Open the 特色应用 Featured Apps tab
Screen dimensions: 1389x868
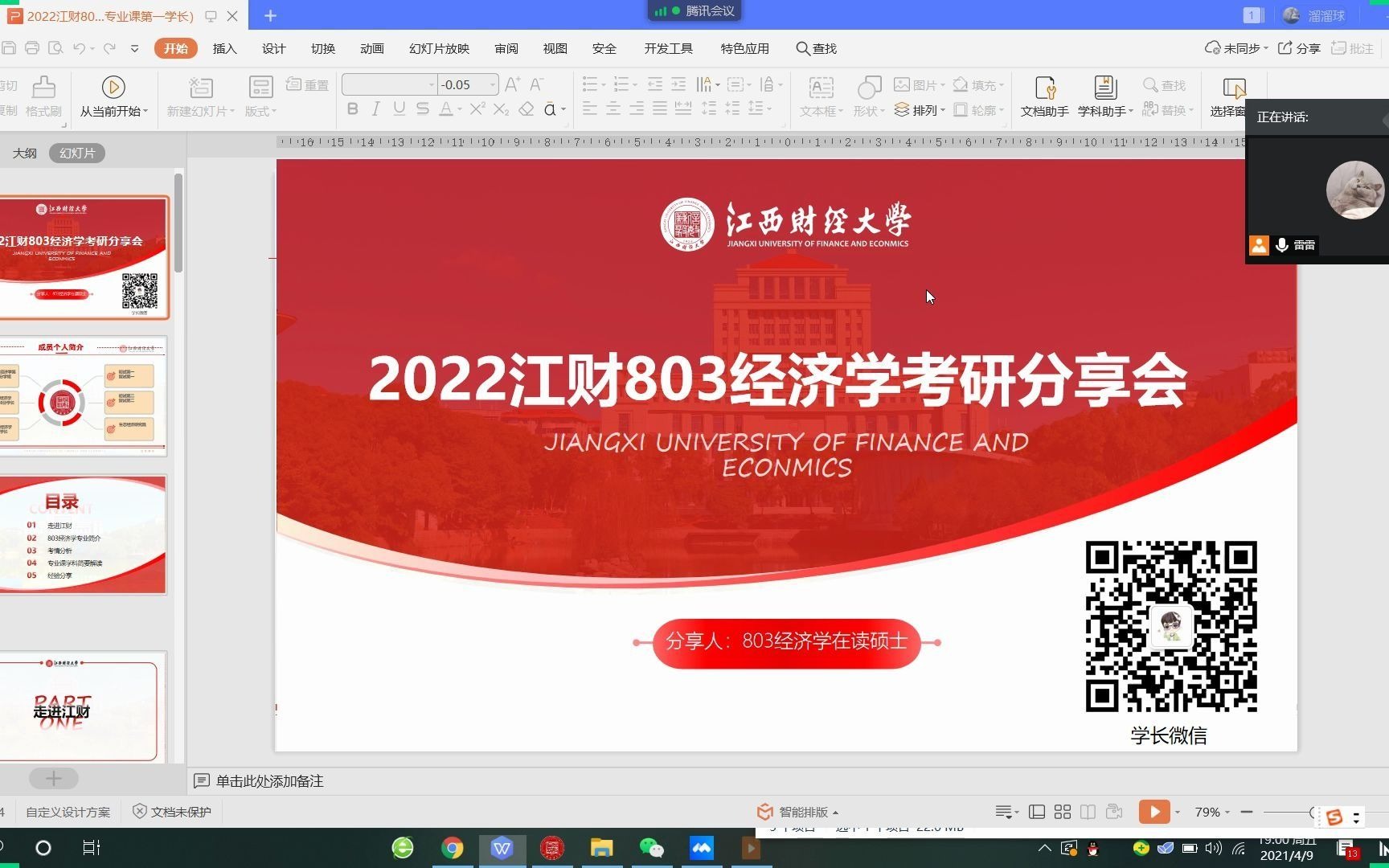[744, 48]
